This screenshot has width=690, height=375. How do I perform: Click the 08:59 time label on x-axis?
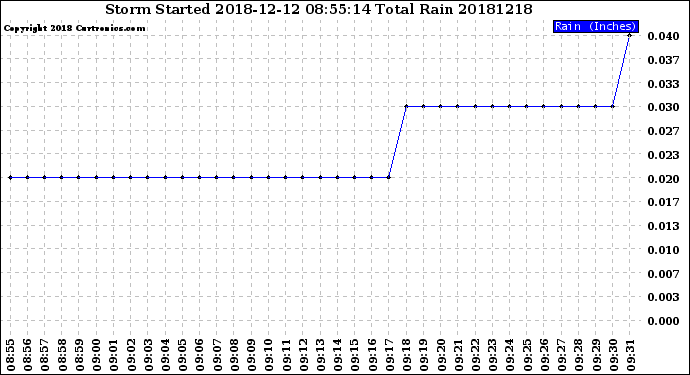pyautogui.click(x=79, y=355)
